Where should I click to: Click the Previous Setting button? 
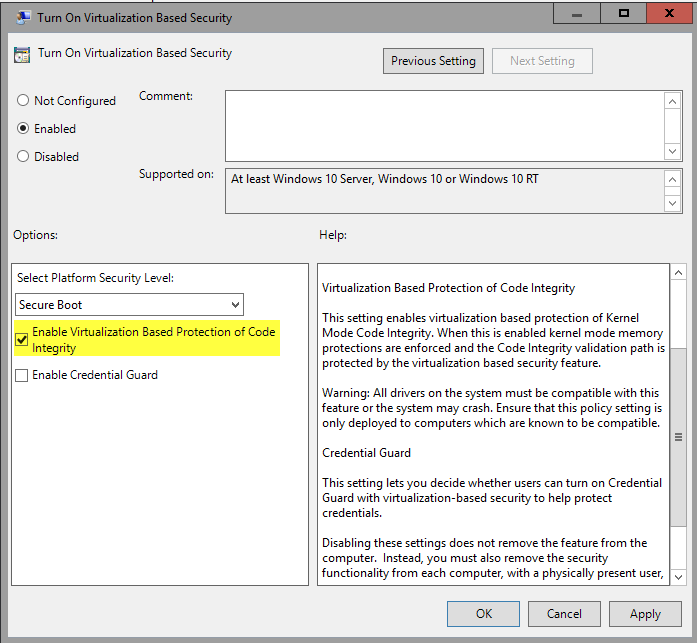tap(434, 61)
